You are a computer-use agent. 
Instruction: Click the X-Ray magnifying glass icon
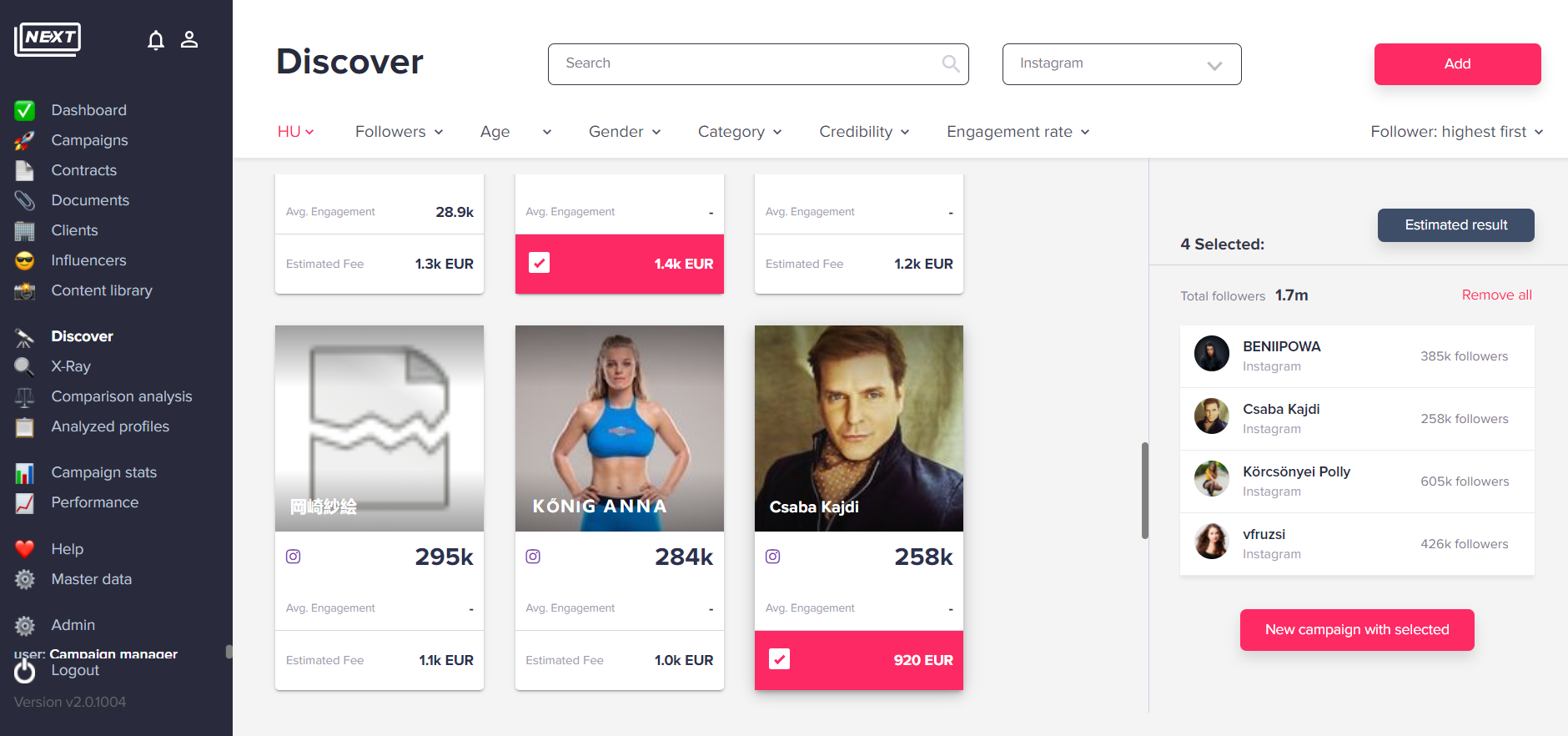pos(25,366)
